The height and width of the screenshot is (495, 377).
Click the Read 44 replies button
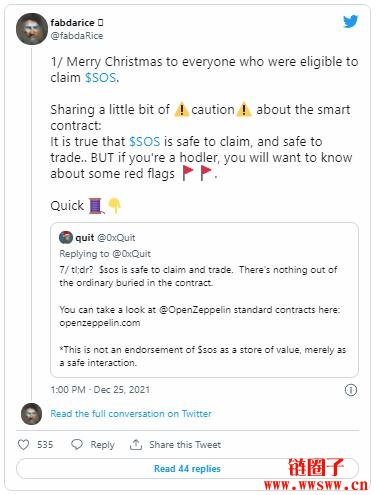click(187, 468)
